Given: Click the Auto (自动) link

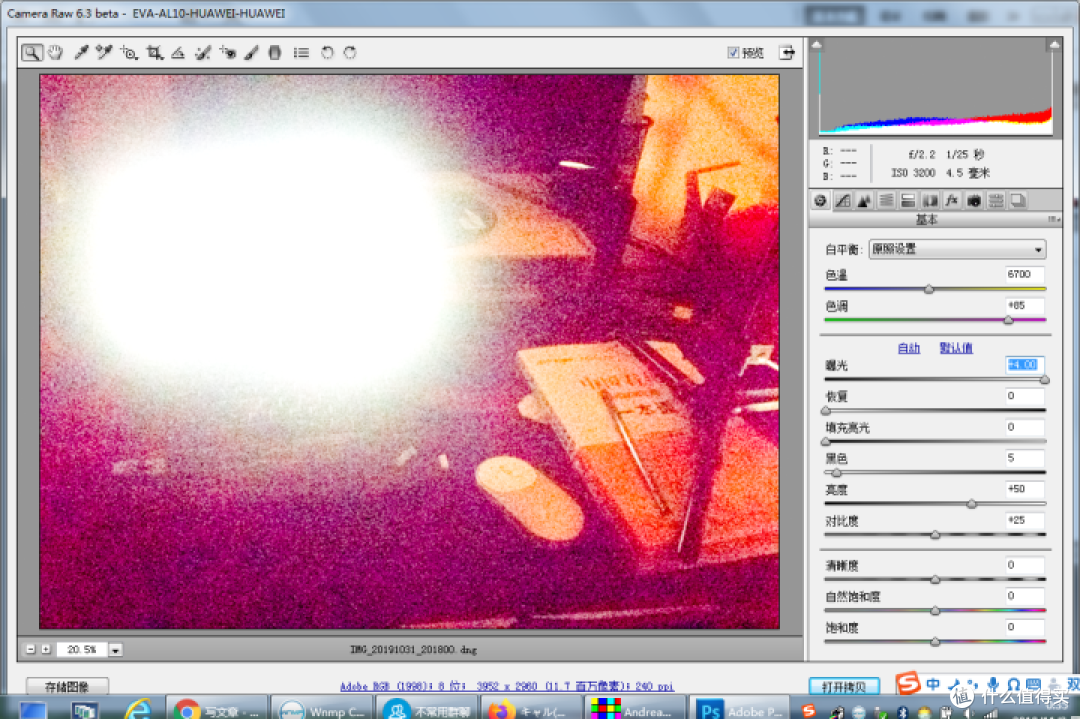Looking at the screenshot, I should click(909, 348).
